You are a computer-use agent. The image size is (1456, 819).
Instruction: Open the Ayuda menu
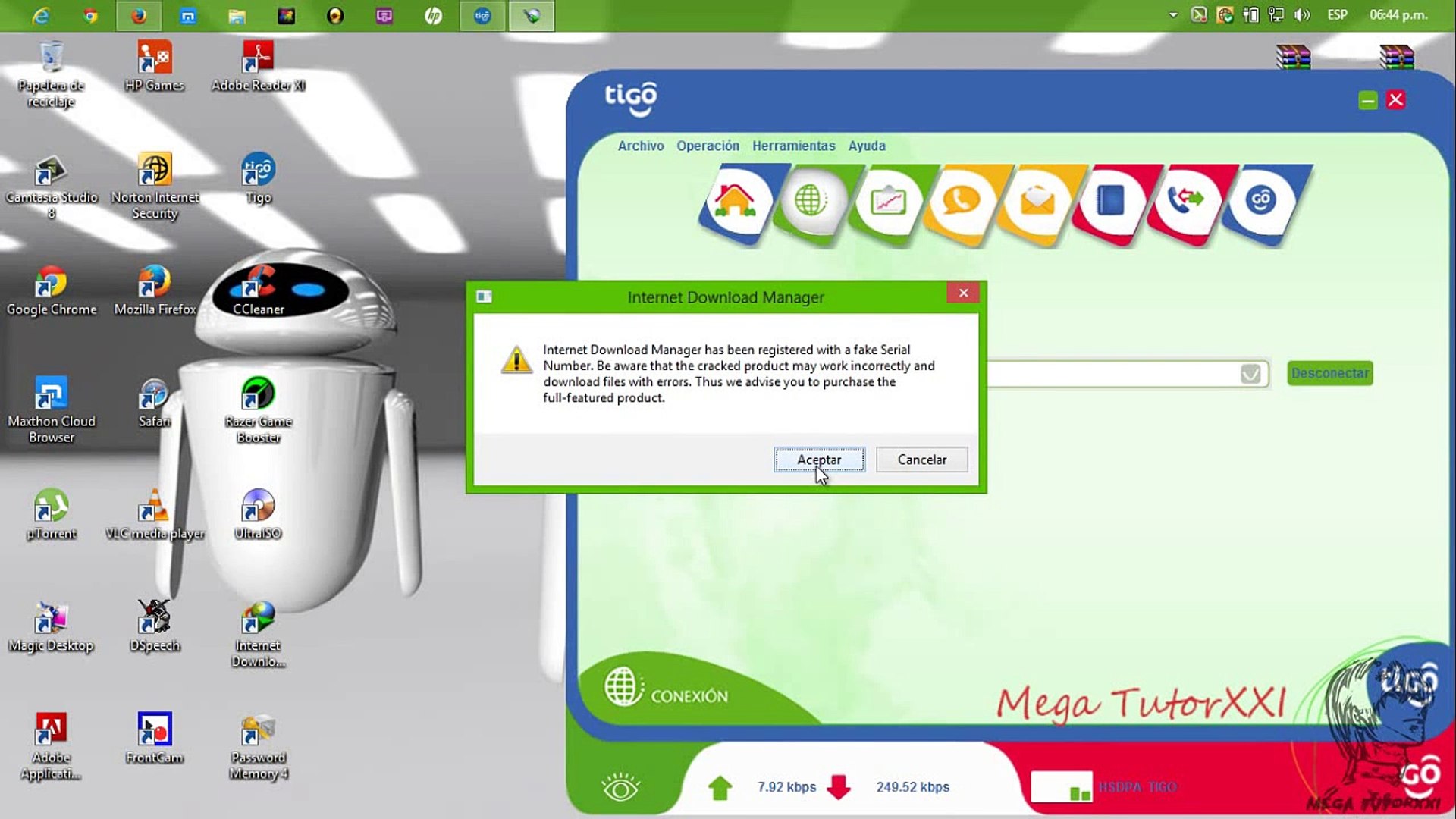[x=866, y=146]
